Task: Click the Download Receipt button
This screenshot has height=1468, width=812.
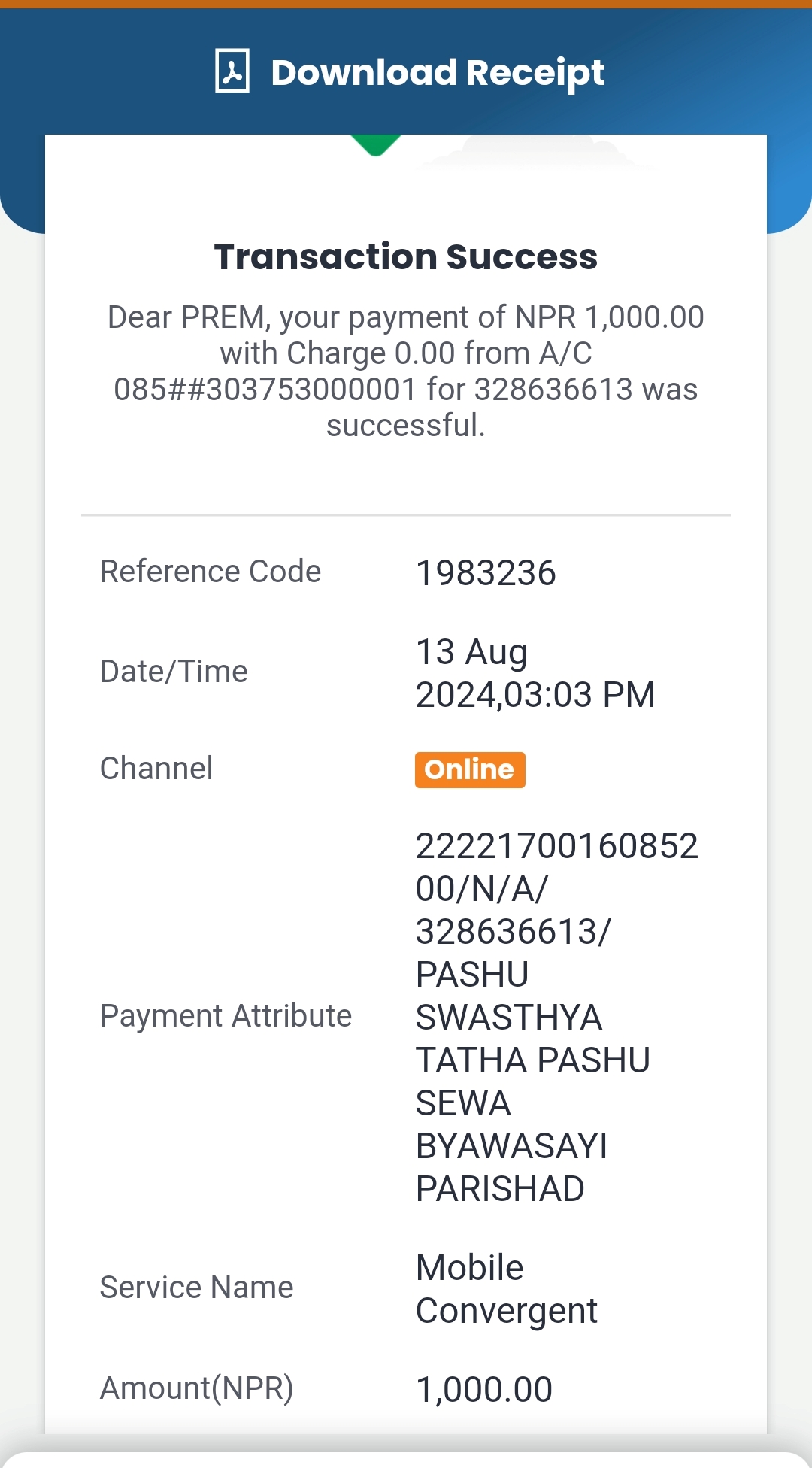Action: point(410,71)
